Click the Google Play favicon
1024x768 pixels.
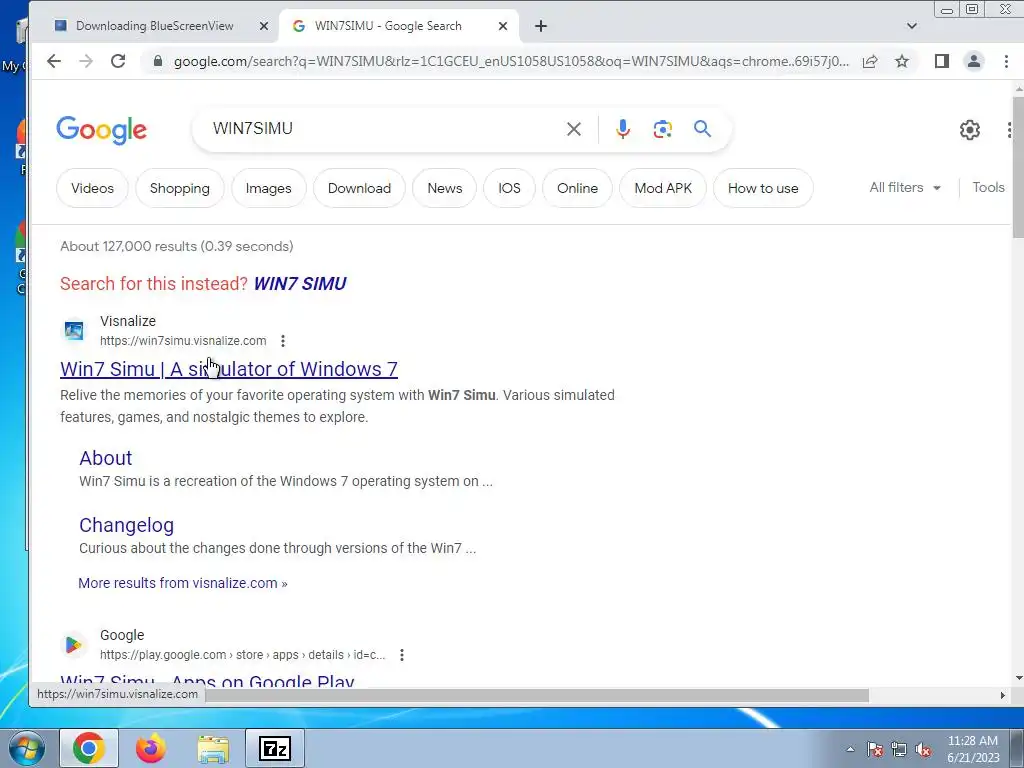pos(74,645)
